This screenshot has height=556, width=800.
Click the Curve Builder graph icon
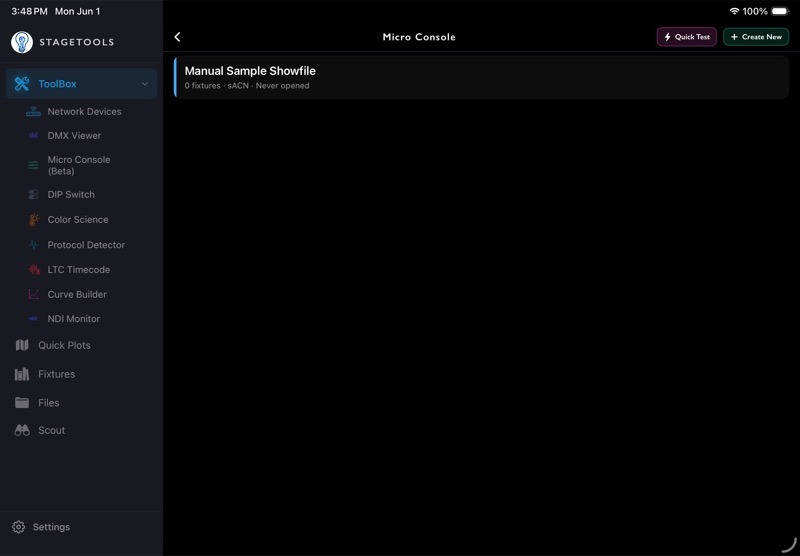(34, 294)
